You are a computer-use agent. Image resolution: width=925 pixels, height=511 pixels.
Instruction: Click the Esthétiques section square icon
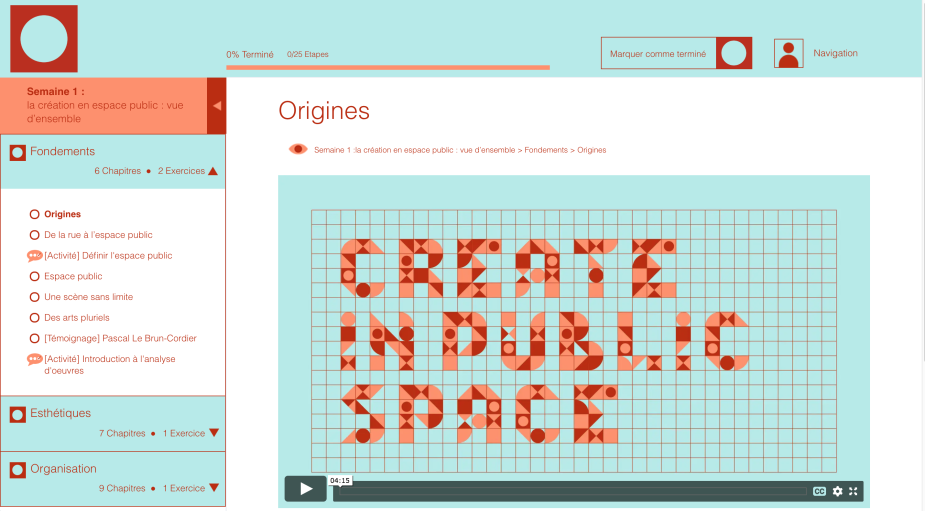(x=17, y=414)
